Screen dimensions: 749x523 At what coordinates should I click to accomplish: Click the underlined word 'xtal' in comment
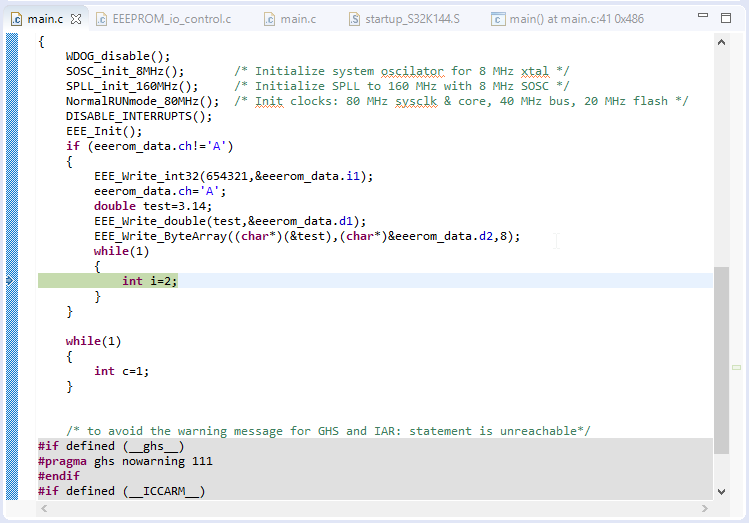(x=535, y=71)
